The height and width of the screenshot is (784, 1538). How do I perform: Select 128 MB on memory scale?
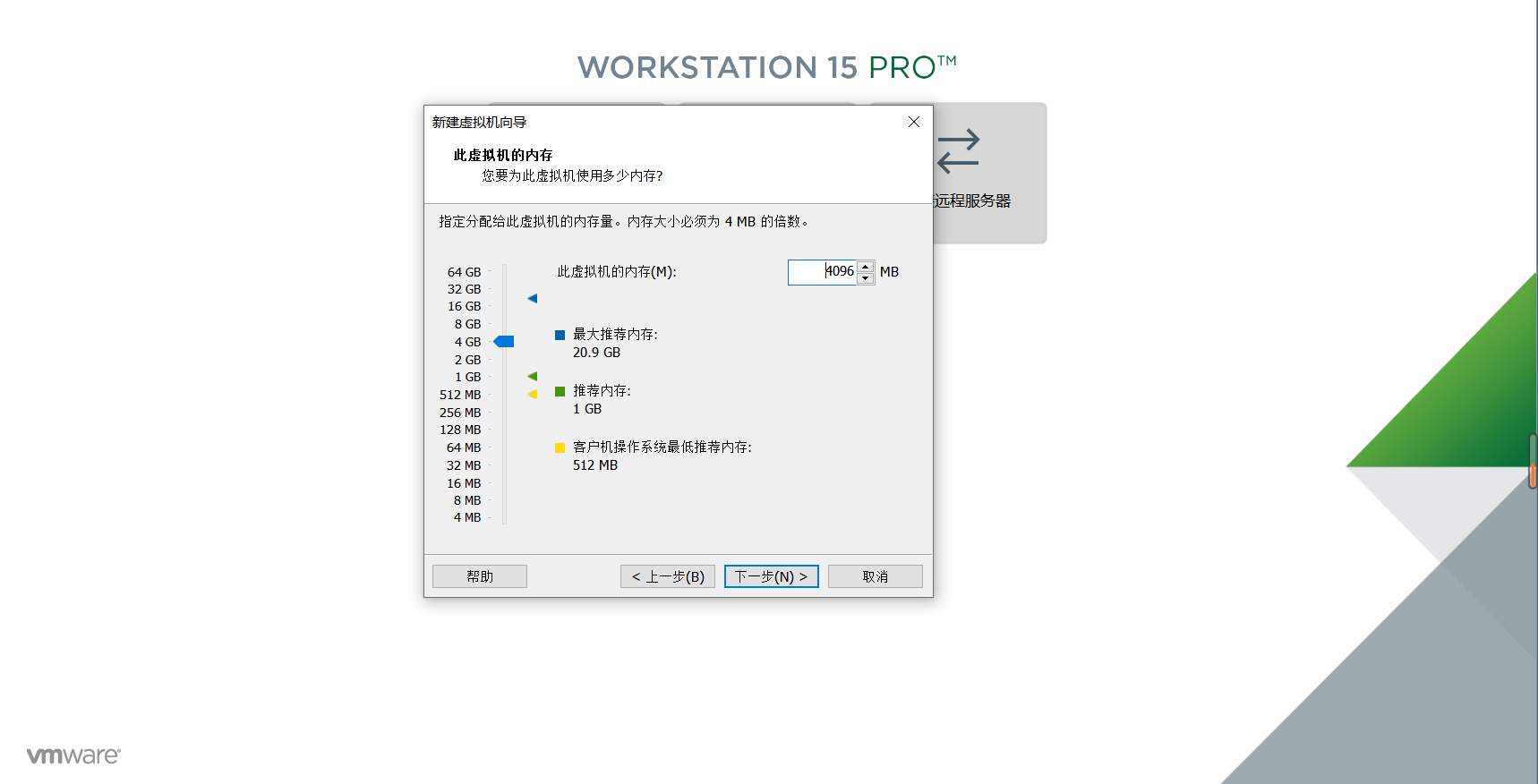pyautogui.click(x=460, y=430)
